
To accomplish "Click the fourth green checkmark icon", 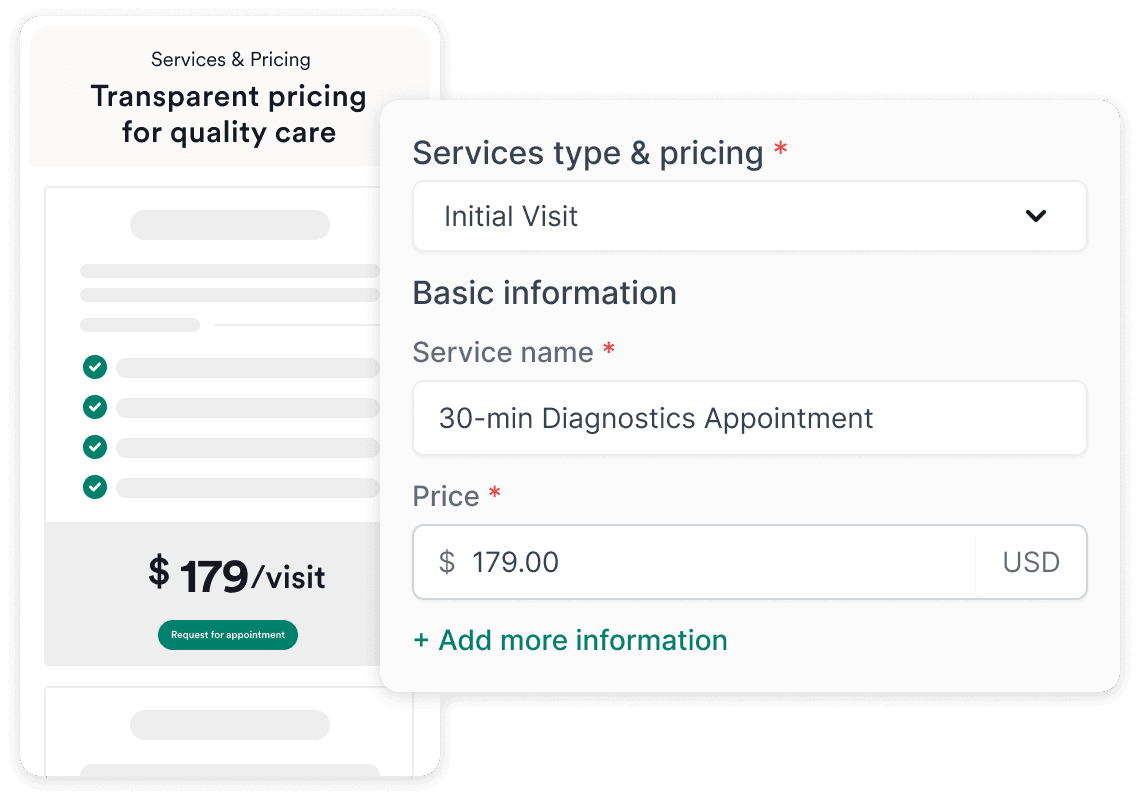I will coord(94,487).
